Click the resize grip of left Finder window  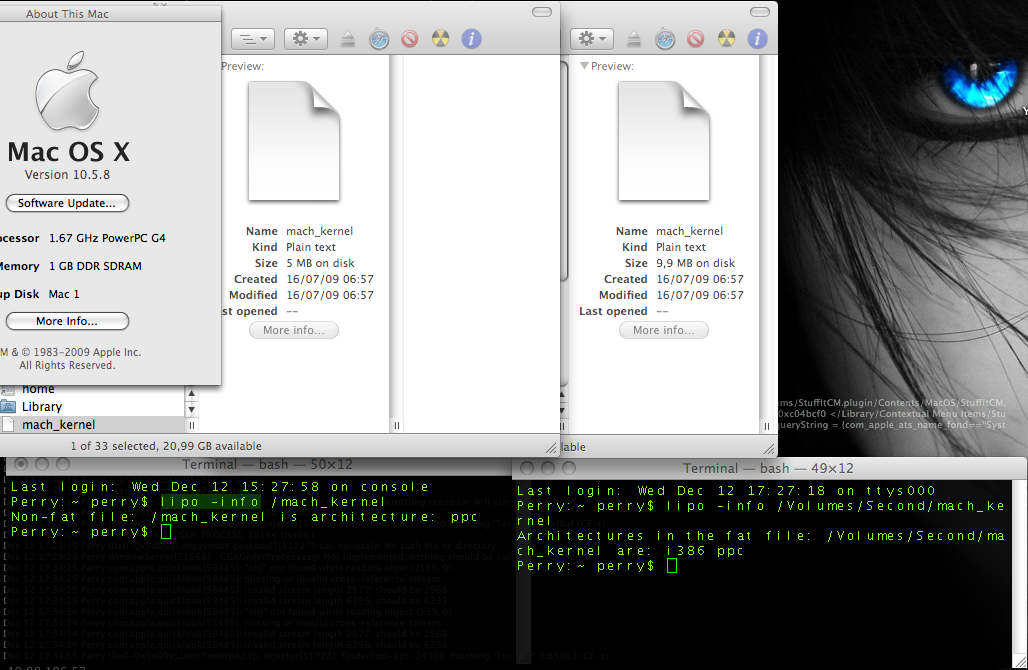551,448
